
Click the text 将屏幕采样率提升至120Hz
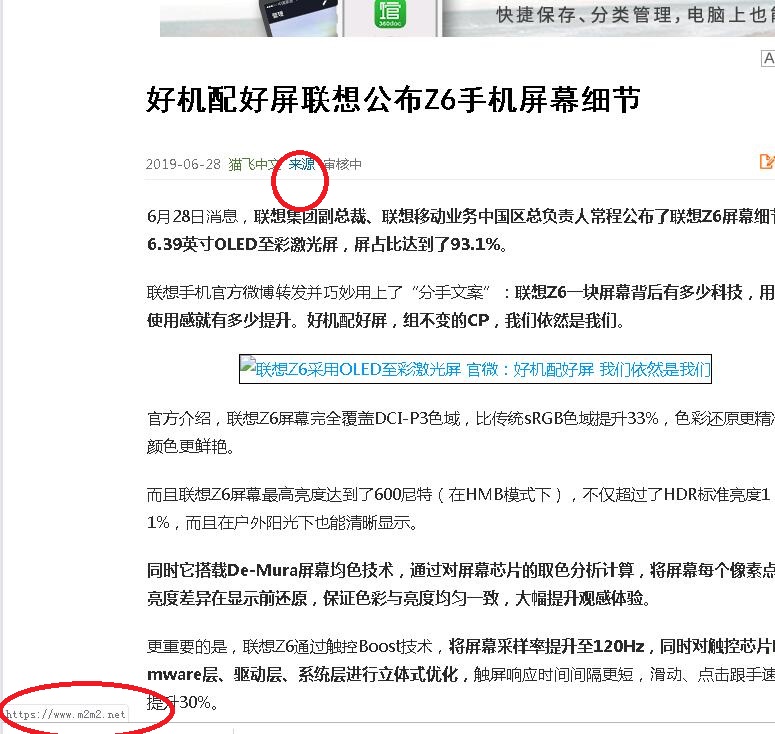(547, 646)
